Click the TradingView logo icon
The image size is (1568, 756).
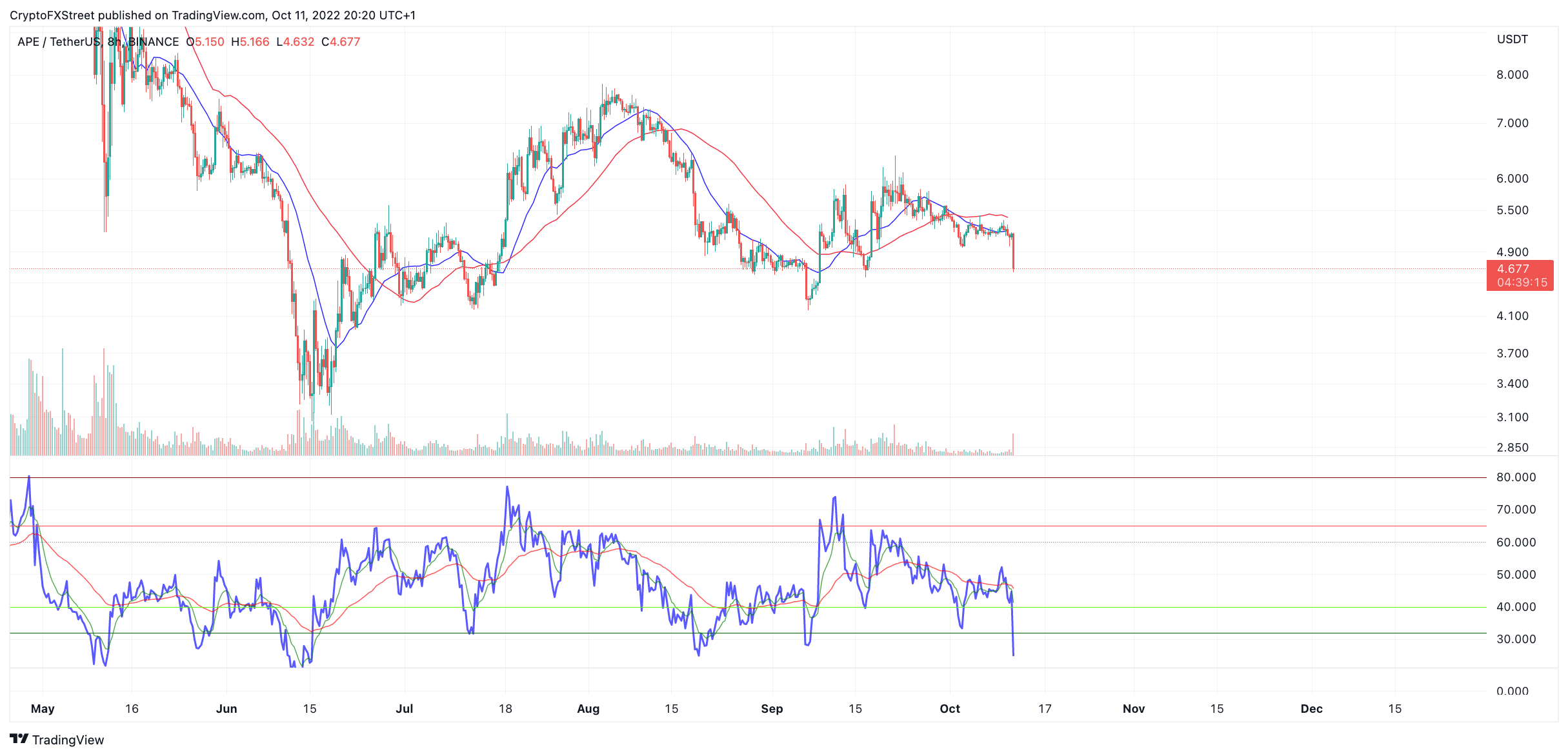(19, 739)
